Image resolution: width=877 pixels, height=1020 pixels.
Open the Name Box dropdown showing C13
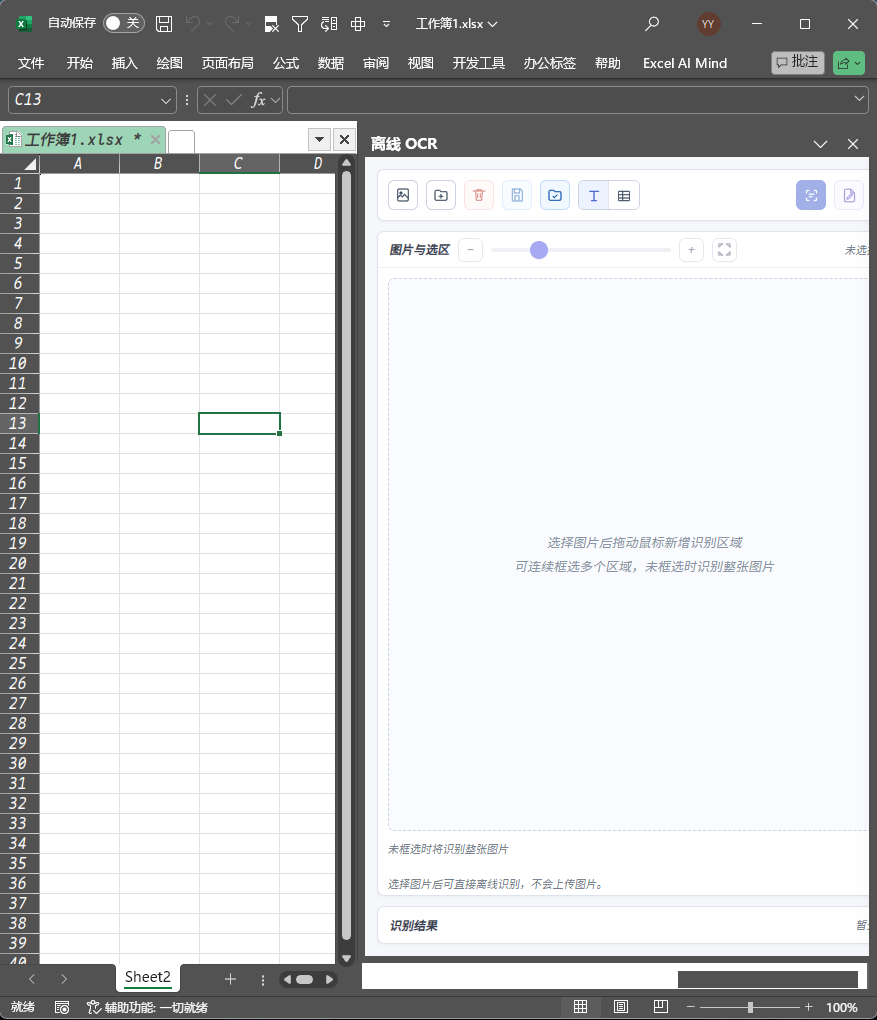[165, 100]
